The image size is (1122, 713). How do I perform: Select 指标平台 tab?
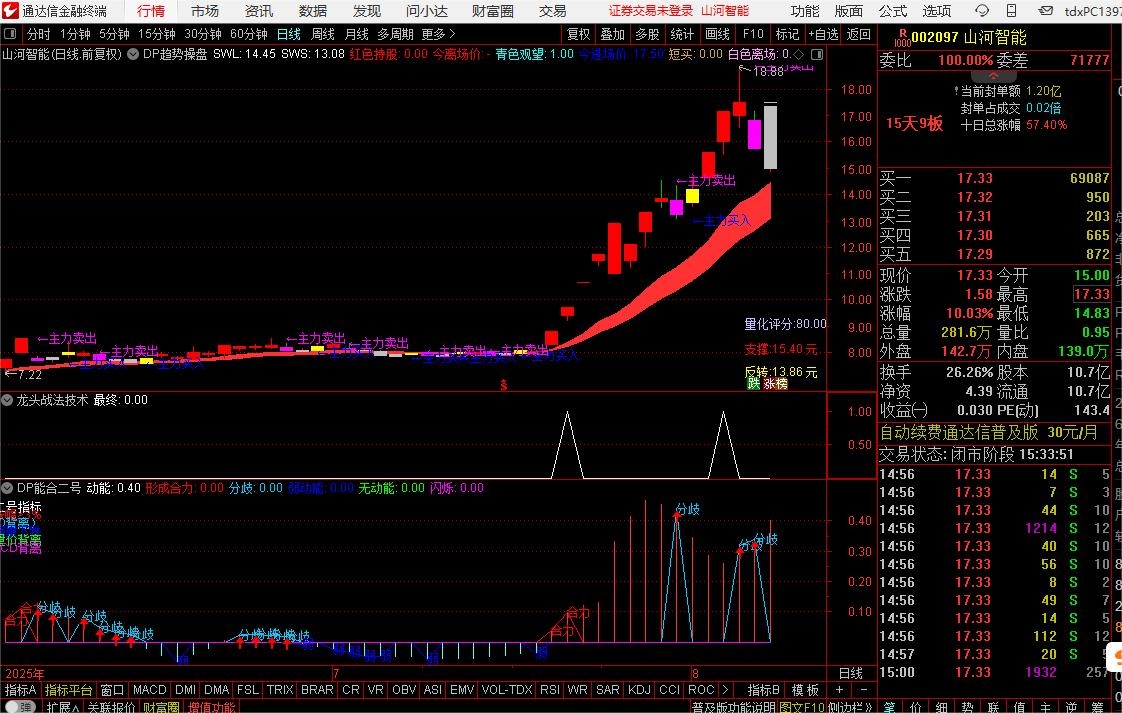pyautogui.click(x=69, y=690)
